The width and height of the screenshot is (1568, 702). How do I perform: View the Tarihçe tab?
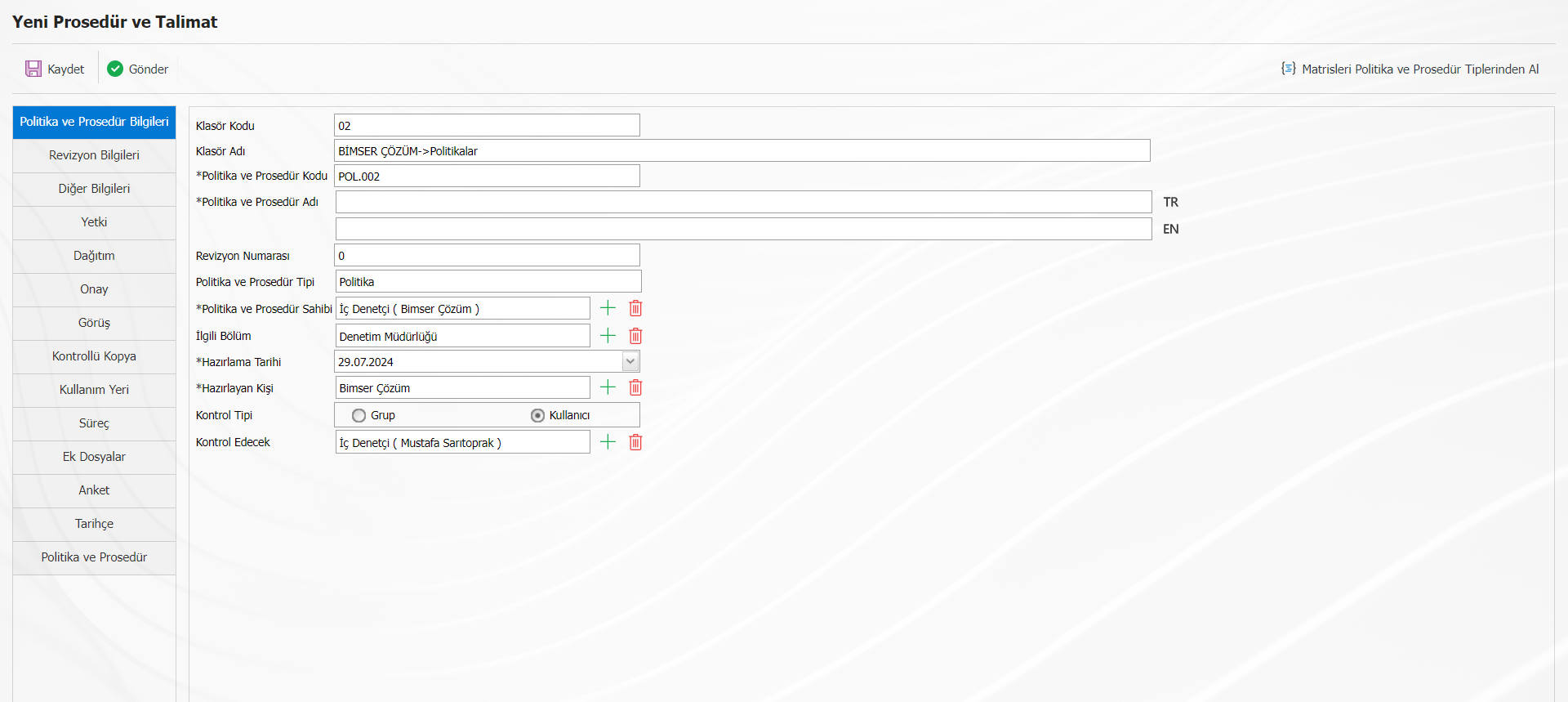tap(94, 524)
